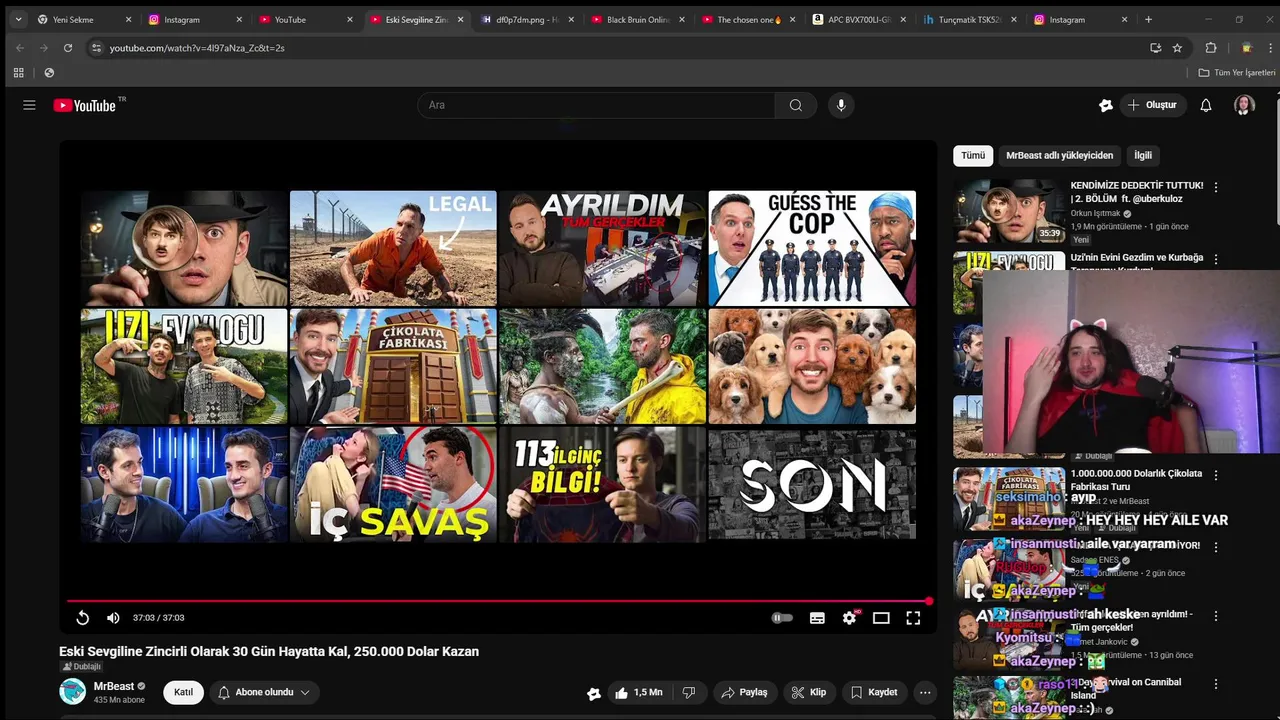The height and width of the screenshot is (720, 1280).
Task: Open options for Tüm gerçekler video
Action: (x=1216, y=616)
